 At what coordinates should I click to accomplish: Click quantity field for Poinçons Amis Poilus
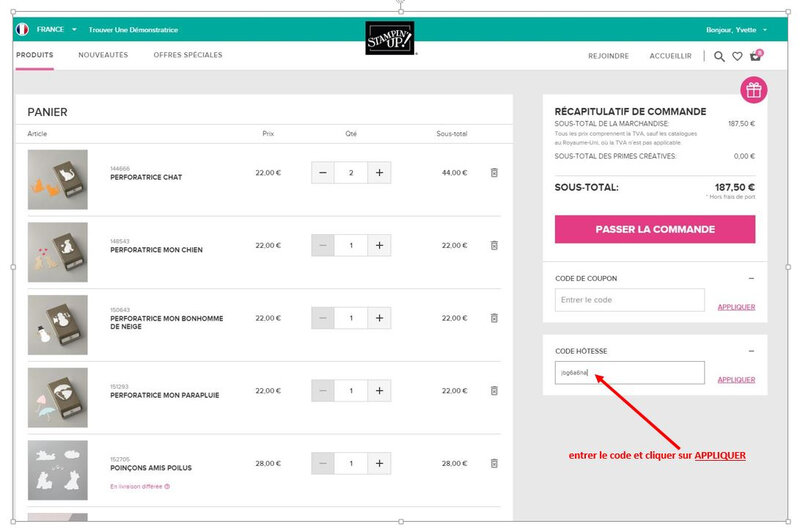click(x=351, y=464)
